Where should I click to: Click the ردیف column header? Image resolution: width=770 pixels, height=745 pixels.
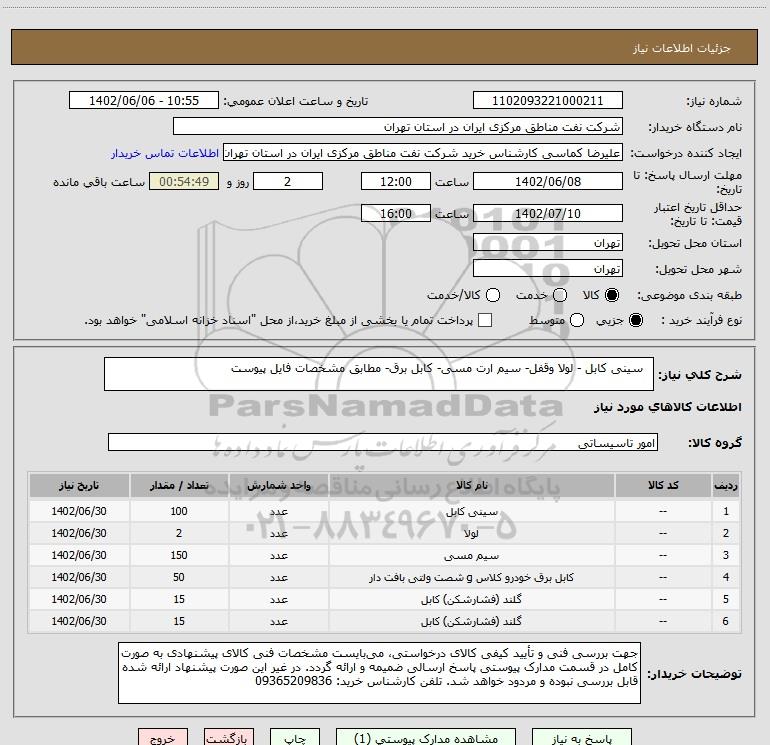726,485
